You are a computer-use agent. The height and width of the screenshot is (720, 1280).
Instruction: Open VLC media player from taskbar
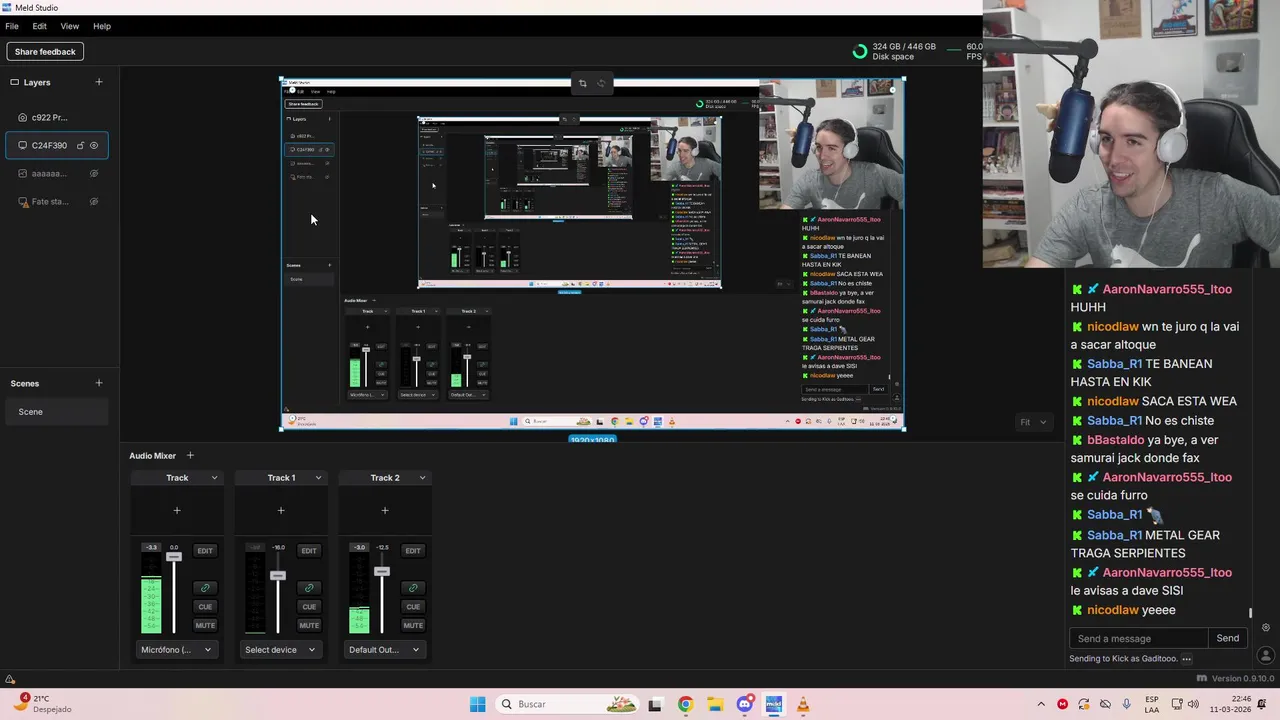point(803,704)
